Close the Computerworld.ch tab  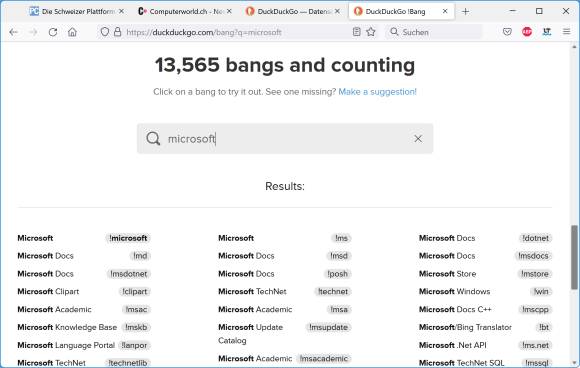229,11
